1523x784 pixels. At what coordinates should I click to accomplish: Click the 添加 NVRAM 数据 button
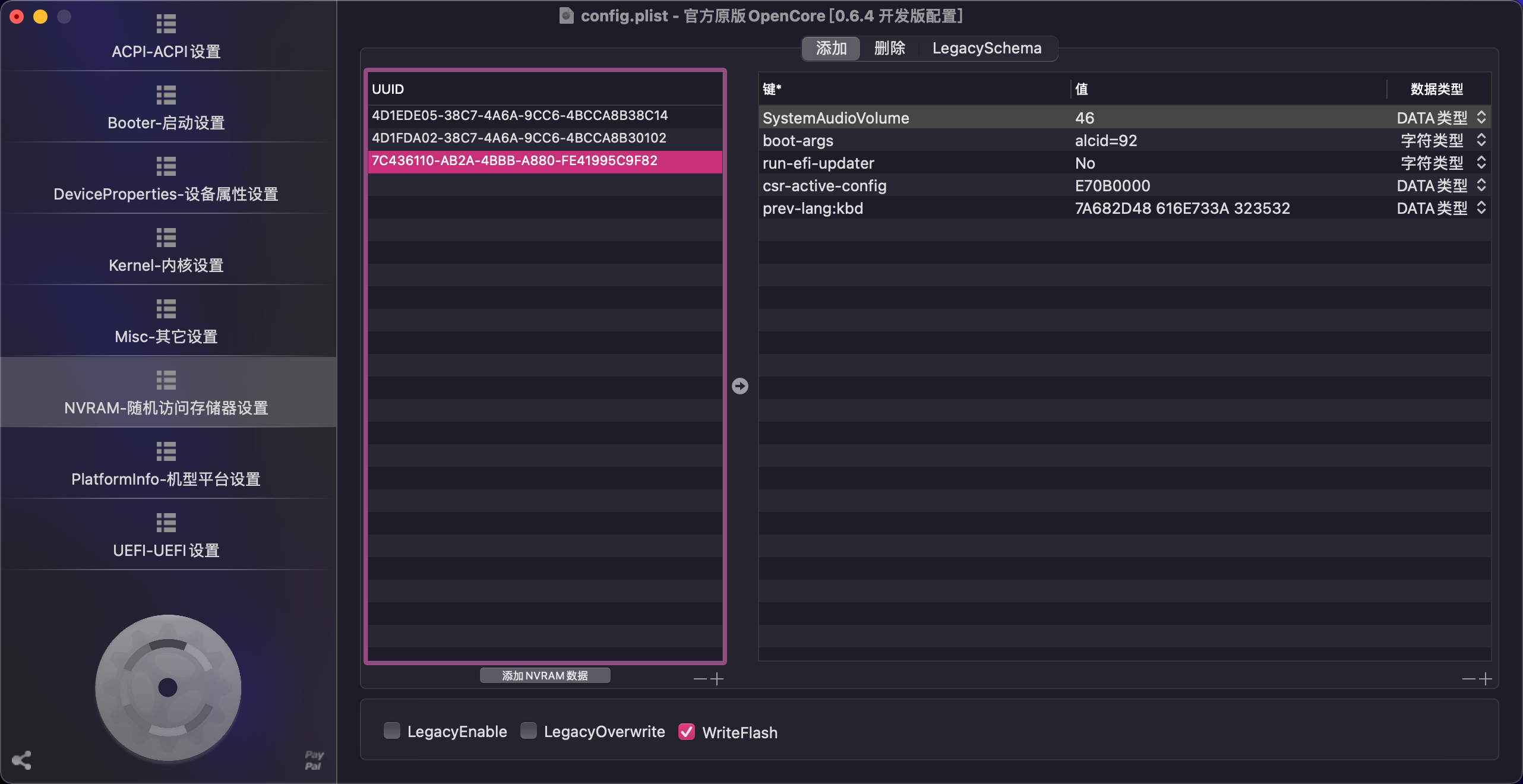click(545, 675)
